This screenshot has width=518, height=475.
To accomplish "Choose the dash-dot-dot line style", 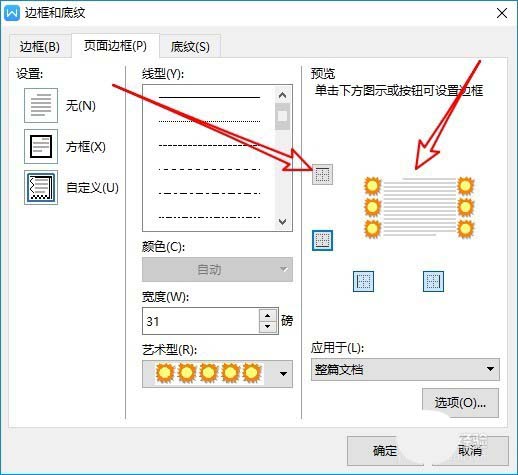I will coord(209,217).
